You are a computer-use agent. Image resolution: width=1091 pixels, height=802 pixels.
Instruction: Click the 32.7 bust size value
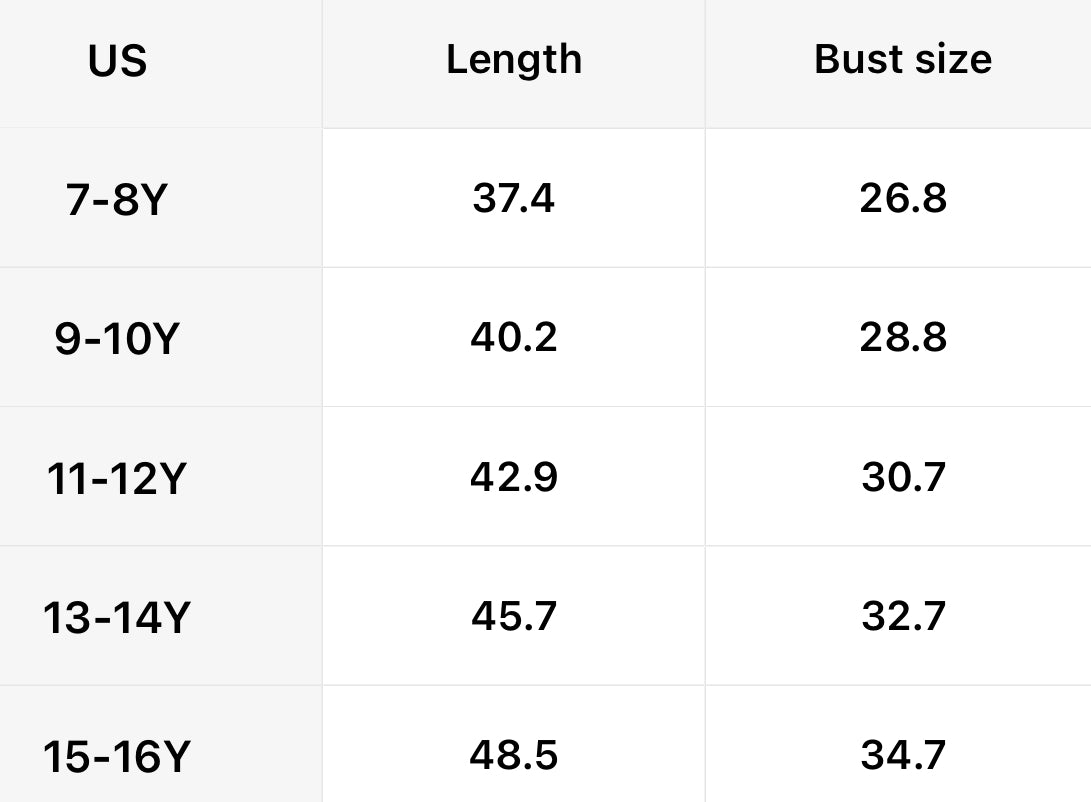click(x=902, y=616)
